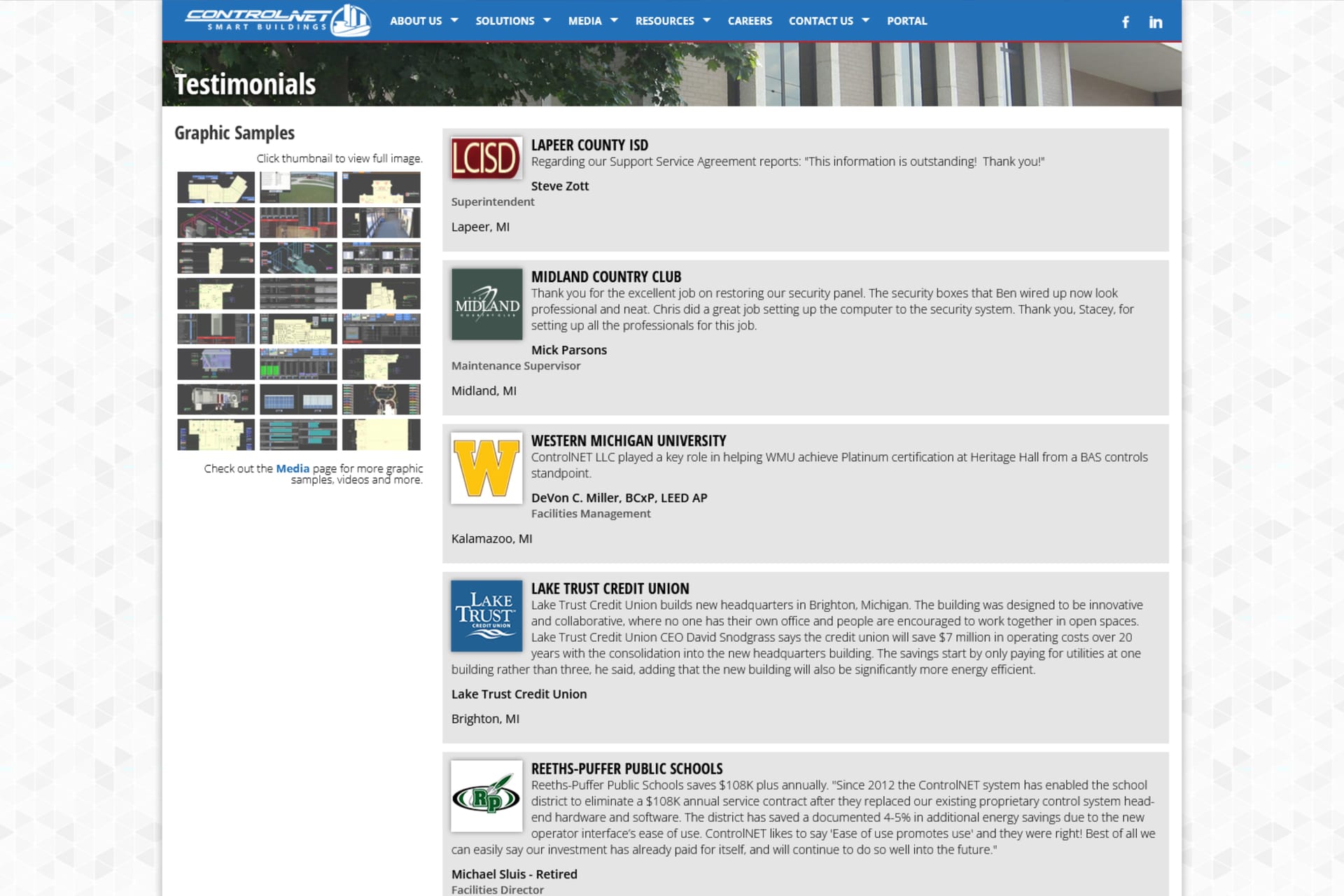Go to the Careers page

pyautogui.click(x=750, y=21)
